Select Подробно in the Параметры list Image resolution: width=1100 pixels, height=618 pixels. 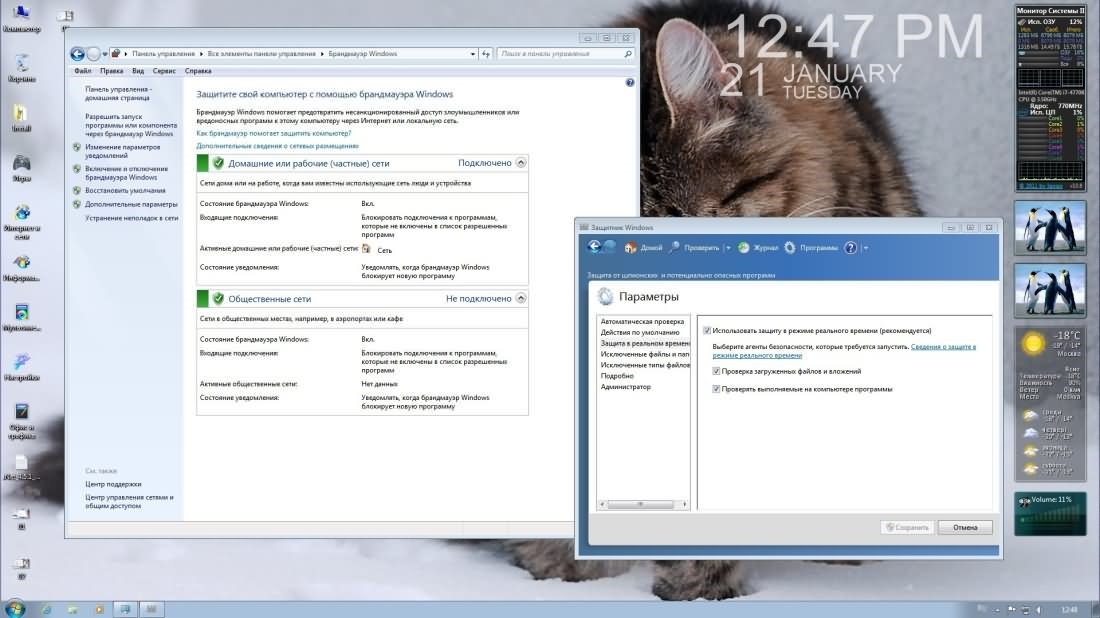617,376
